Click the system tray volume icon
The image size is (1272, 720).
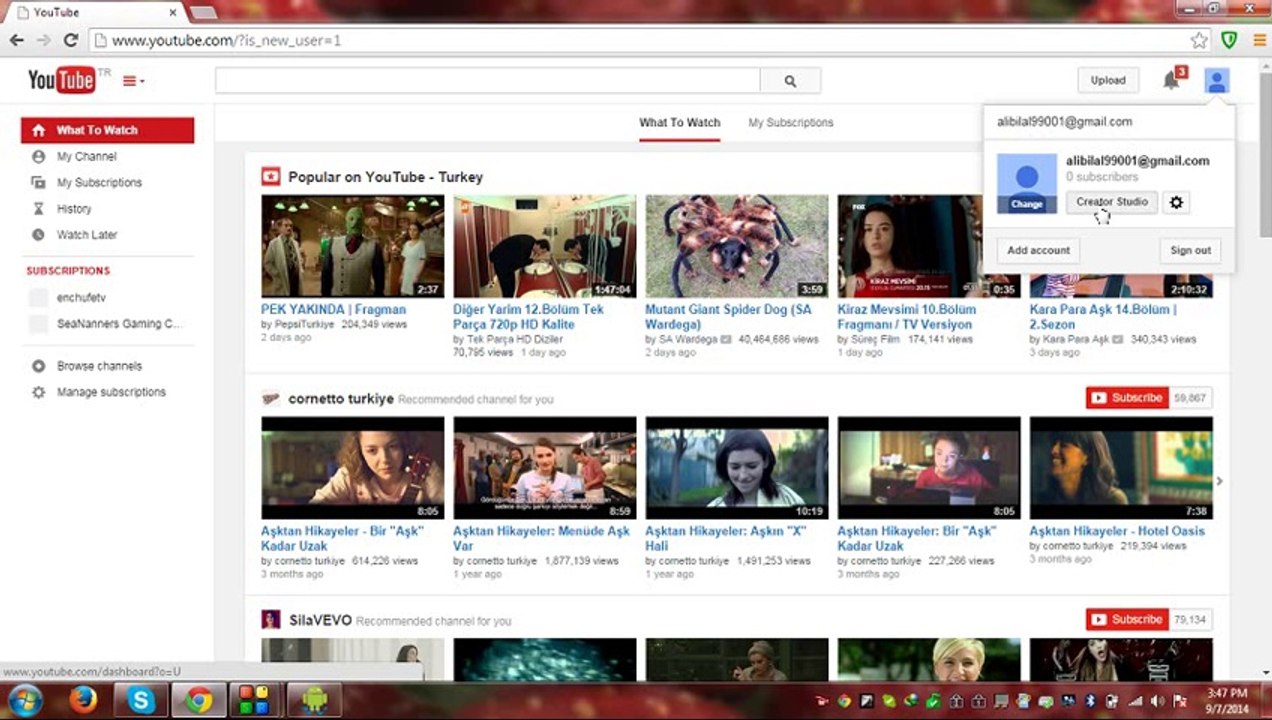click(x=1156, y=700)
